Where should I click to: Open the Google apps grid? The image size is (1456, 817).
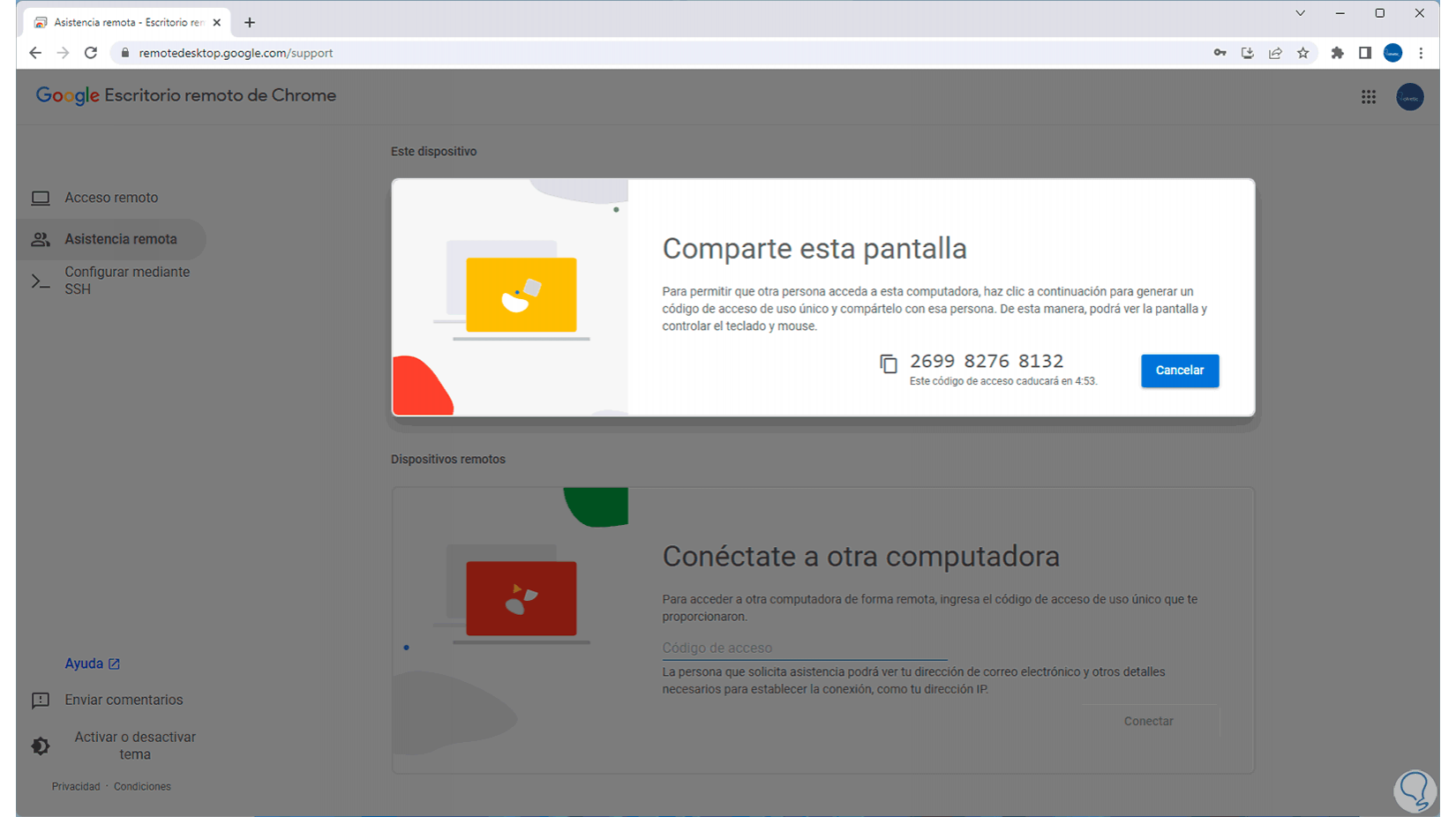tap(1369, 97)
